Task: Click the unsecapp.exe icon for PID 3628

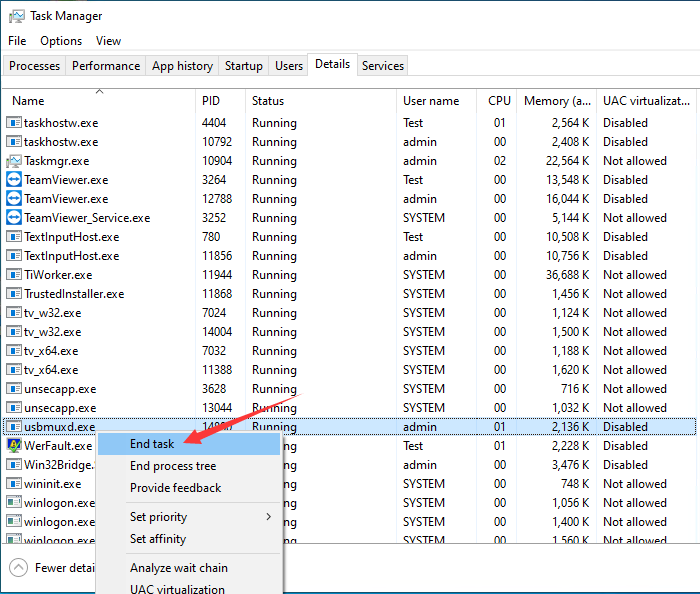Action: tap(14, 389)
